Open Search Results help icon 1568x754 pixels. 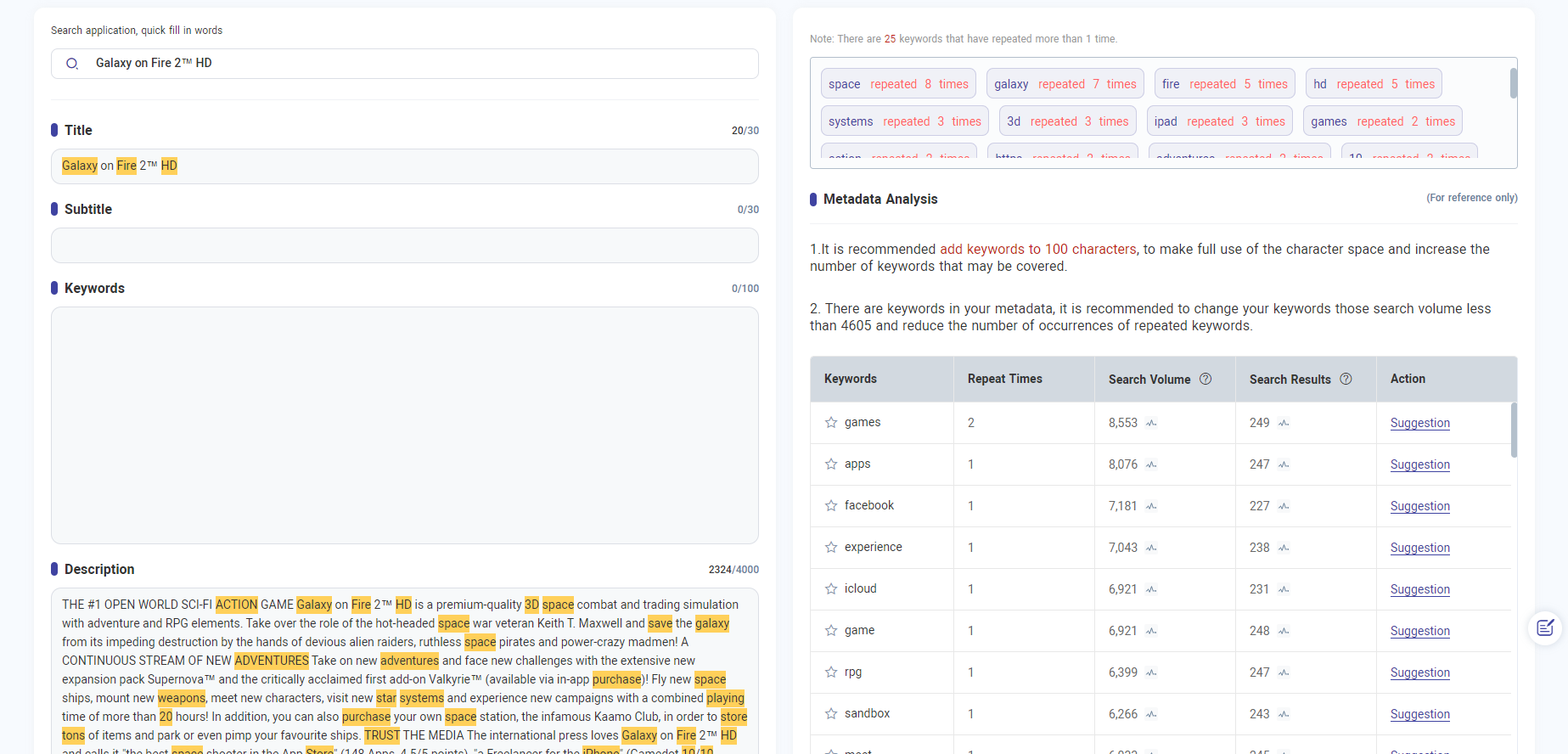(x=1346, y=380)
